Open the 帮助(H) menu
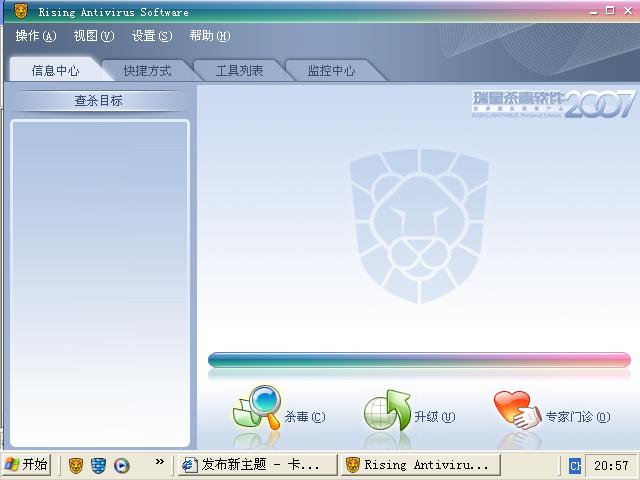 pos(210,36)
